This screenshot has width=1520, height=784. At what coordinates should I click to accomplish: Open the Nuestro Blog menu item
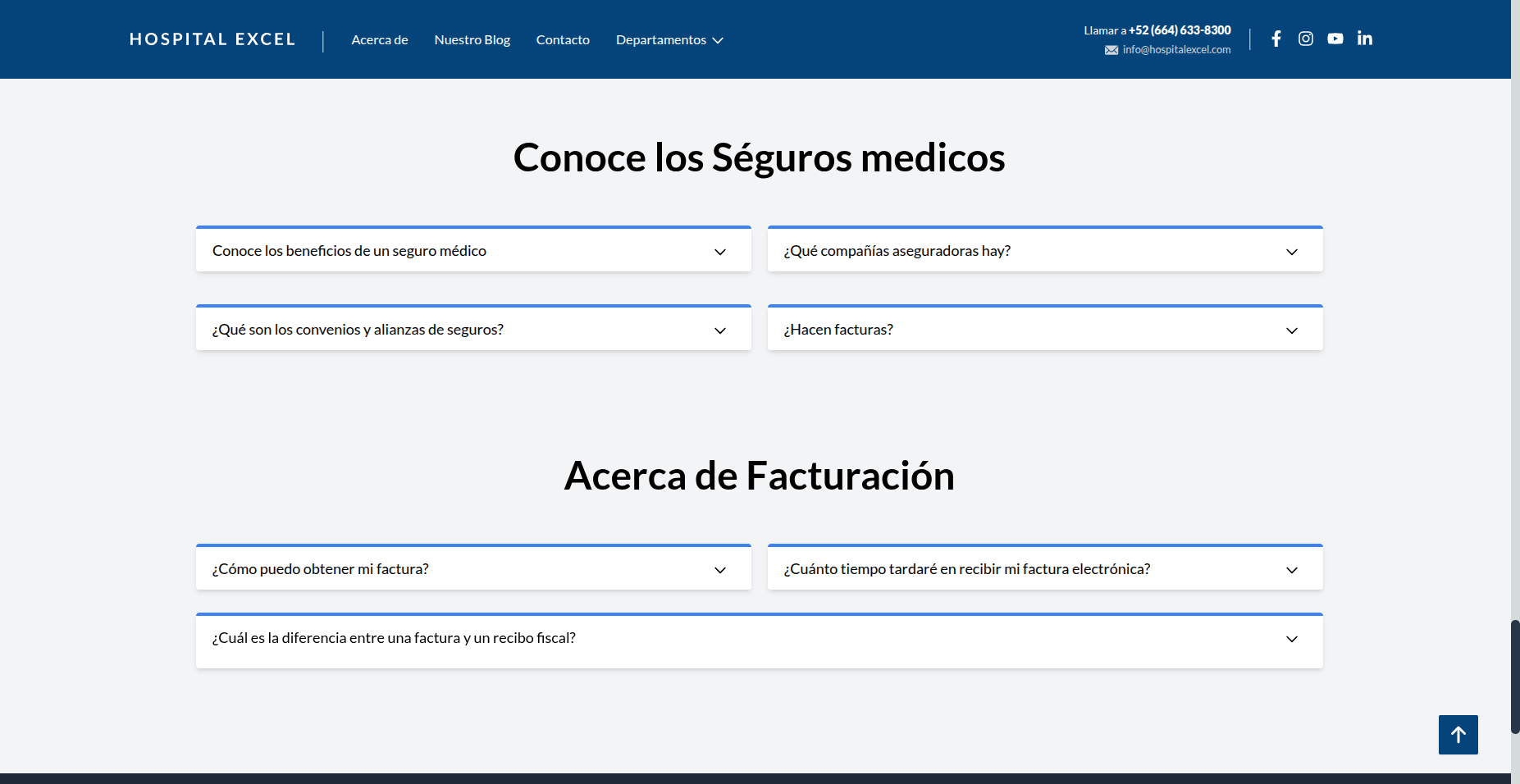(x=472, y=40)
